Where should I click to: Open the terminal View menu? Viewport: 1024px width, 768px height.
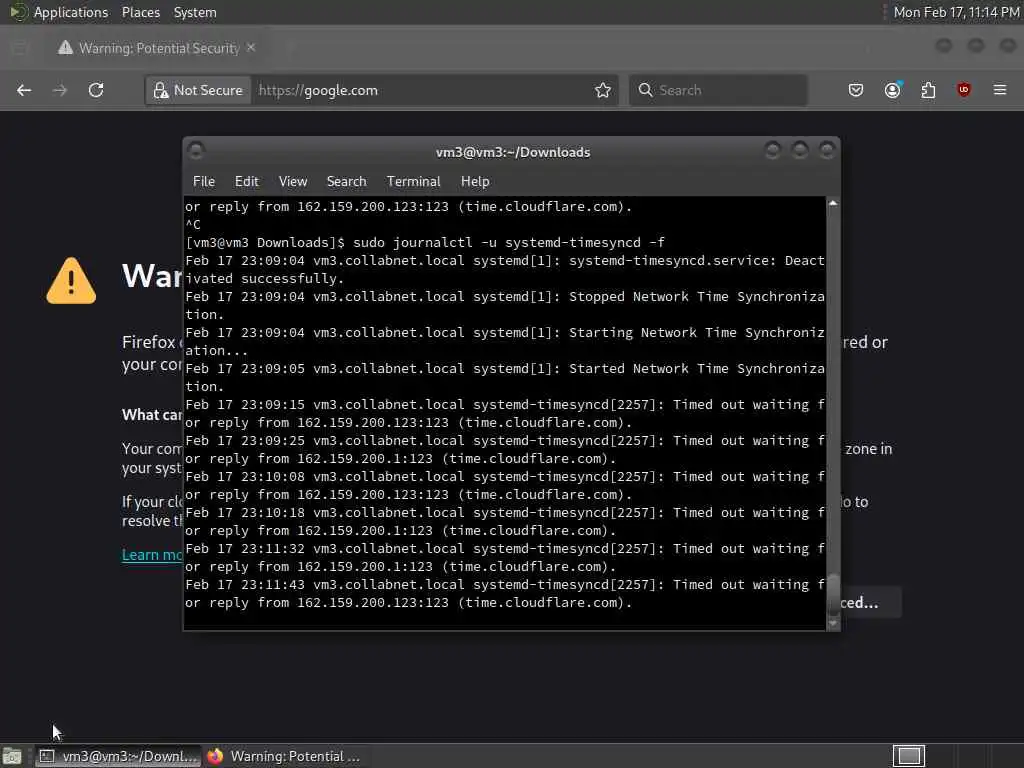click(x=293, y=182)
